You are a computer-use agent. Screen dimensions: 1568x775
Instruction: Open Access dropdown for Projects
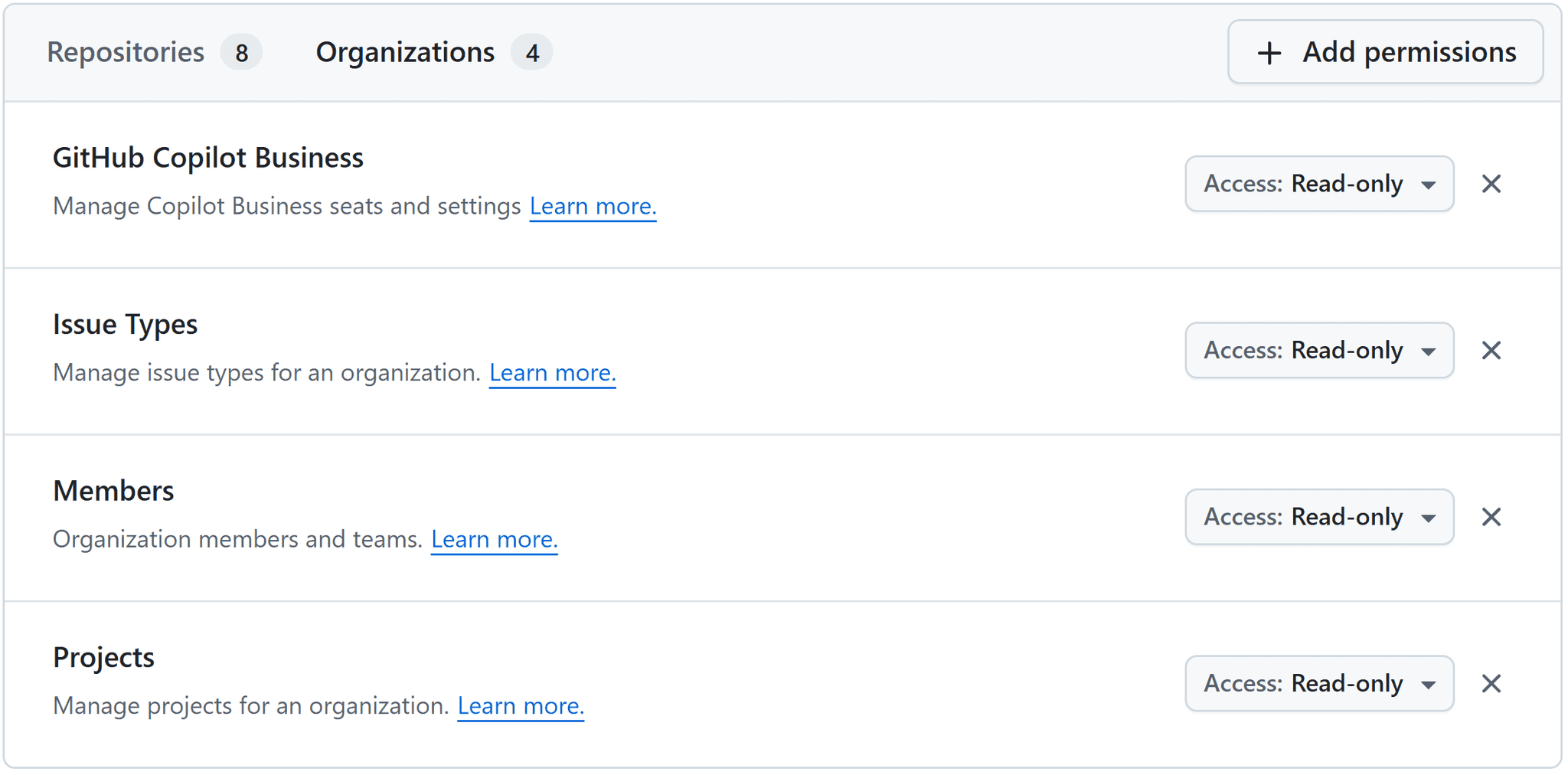coord(1318,683)
